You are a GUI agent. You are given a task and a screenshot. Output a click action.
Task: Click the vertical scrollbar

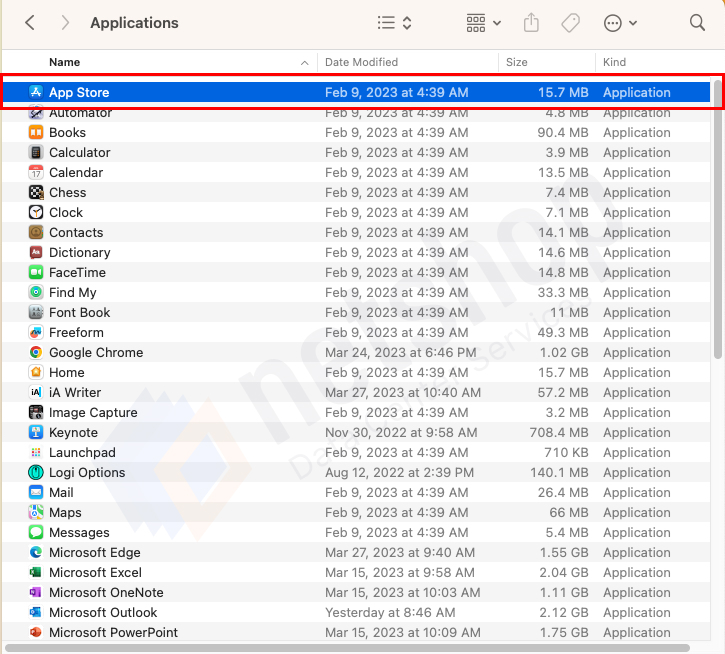tap(718, 219)
